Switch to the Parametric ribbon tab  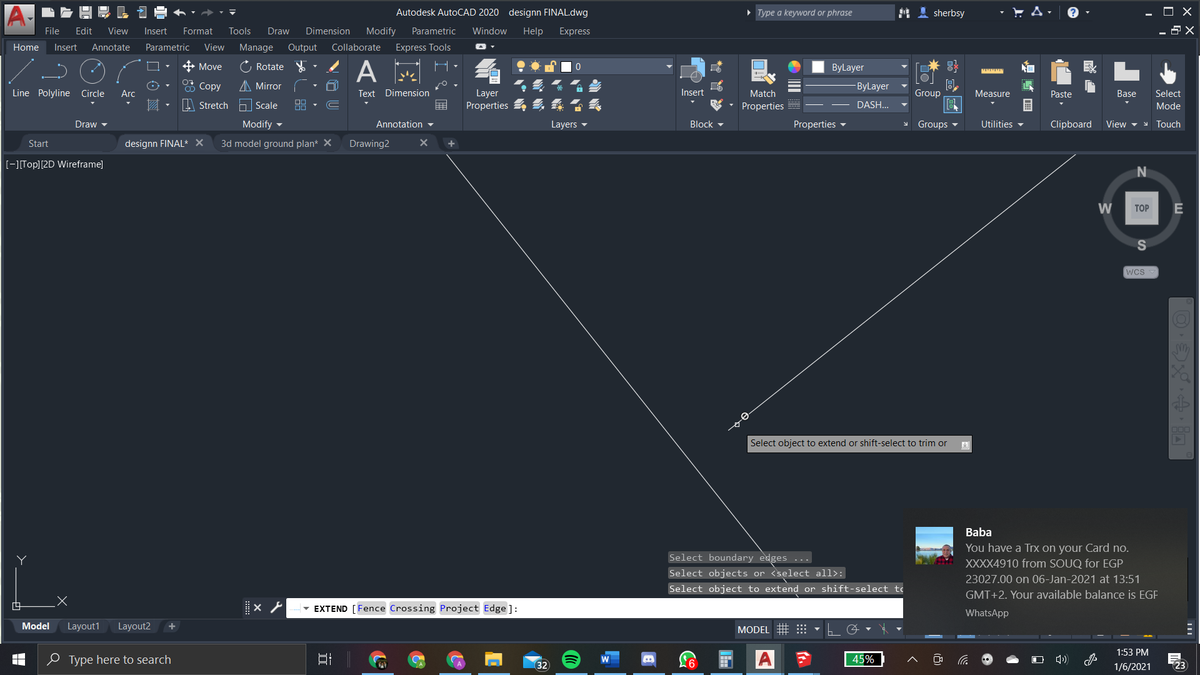point(167,47)
